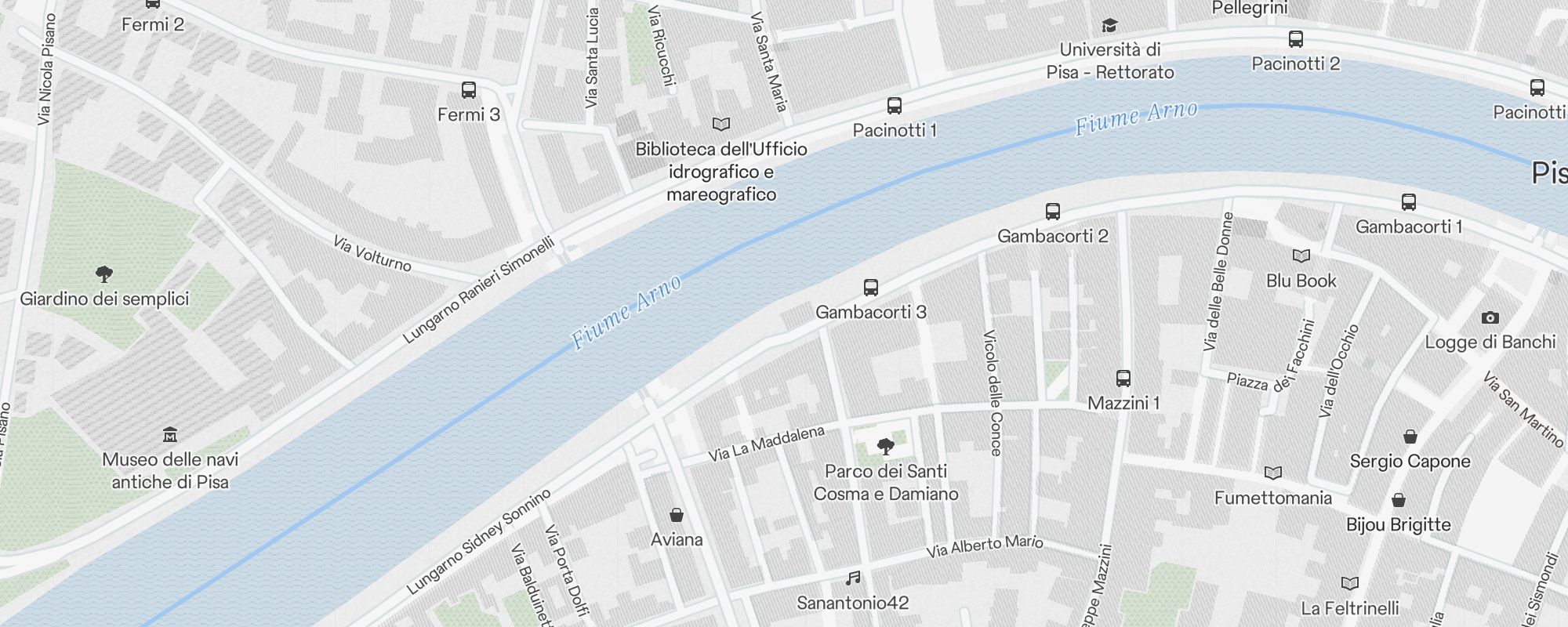Select the Blu Book bookstore icon
This screenshot has height=627, width=1568.
coord(1301,256)
